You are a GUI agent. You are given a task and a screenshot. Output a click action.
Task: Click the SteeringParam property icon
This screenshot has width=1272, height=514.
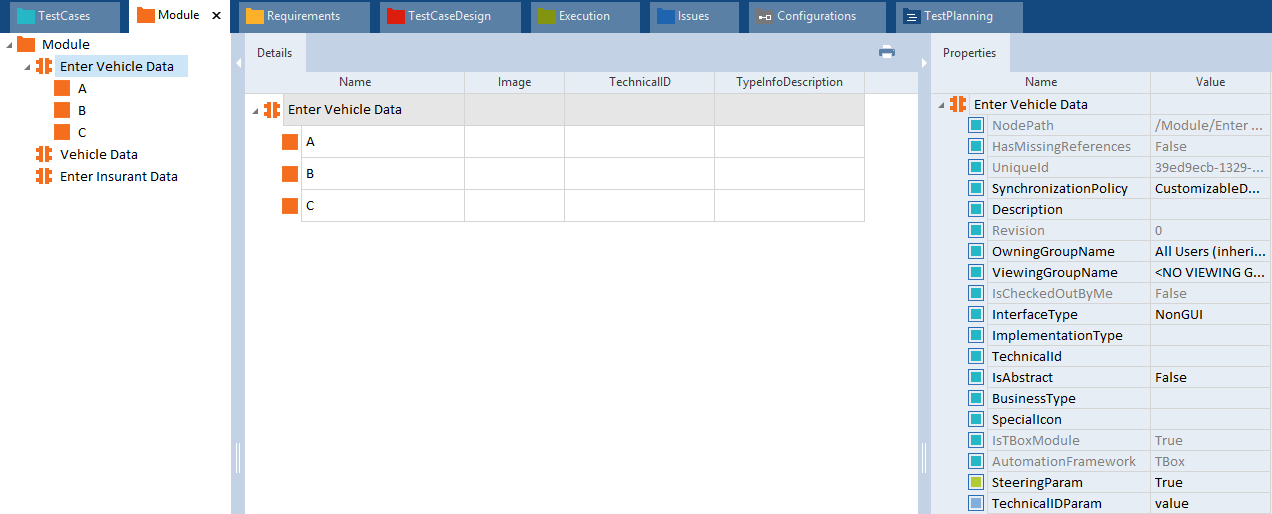(976, 483)
